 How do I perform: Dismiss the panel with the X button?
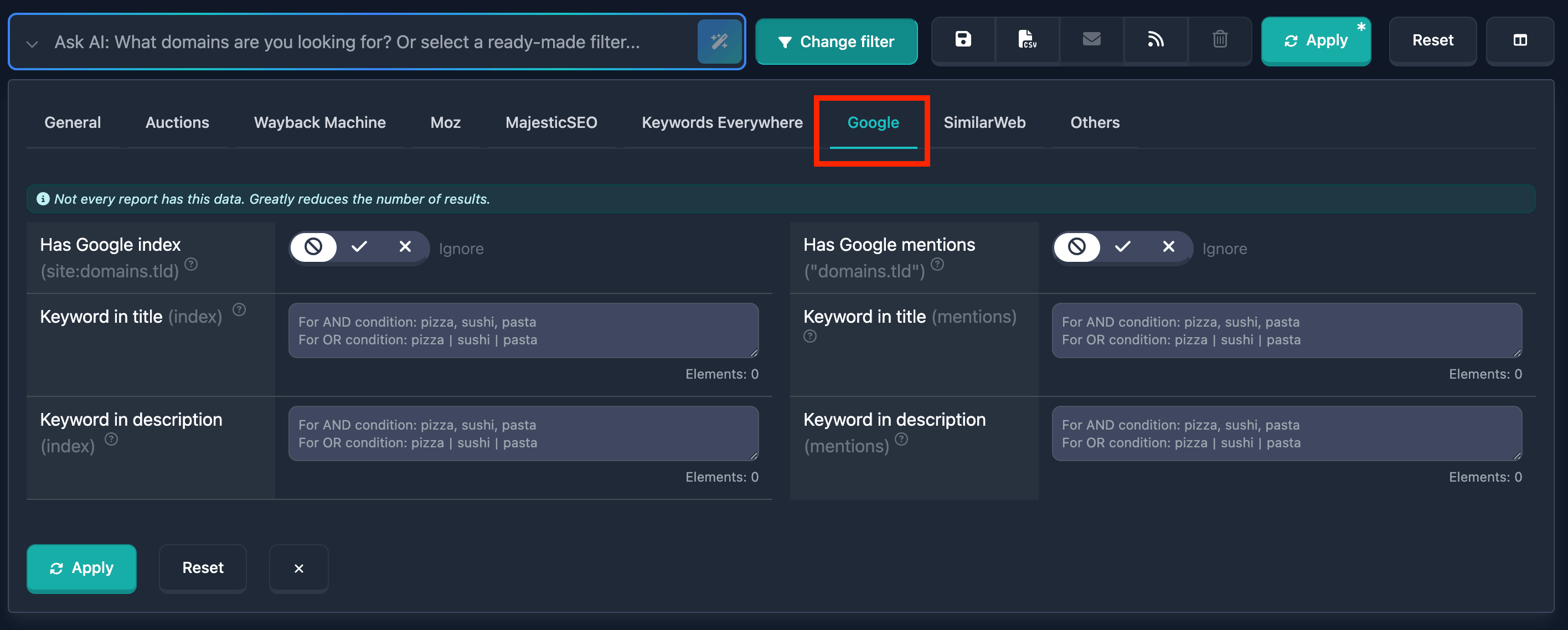click(x=298, y=568)
